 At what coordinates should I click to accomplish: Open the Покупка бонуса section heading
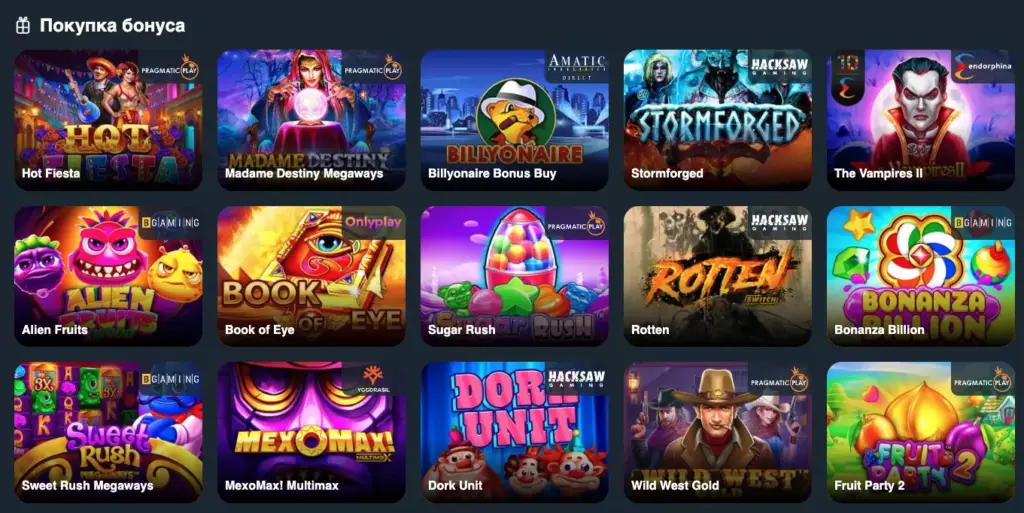tap(112, 26)
